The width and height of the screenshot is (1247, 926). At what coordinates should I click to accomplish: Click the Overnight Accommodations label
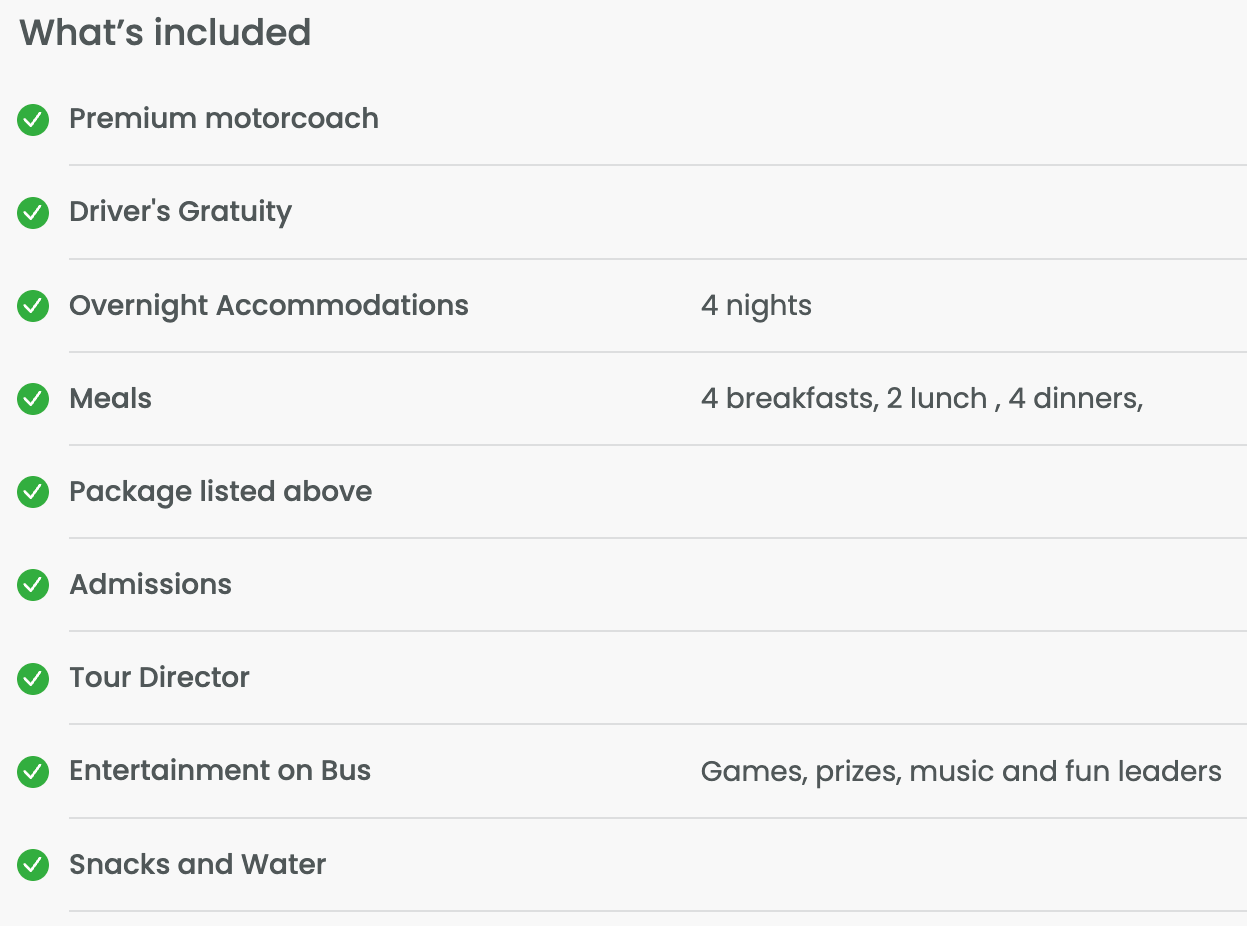[268, 305]
